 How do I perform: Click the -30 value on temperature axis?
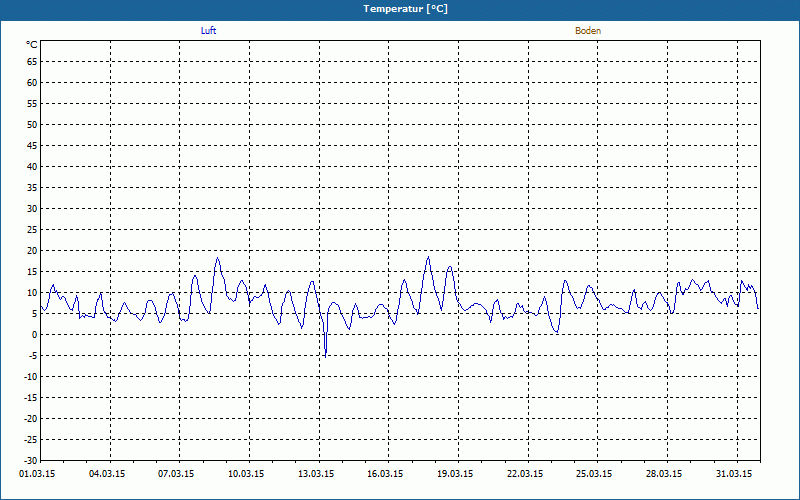(x=31, y=460)
